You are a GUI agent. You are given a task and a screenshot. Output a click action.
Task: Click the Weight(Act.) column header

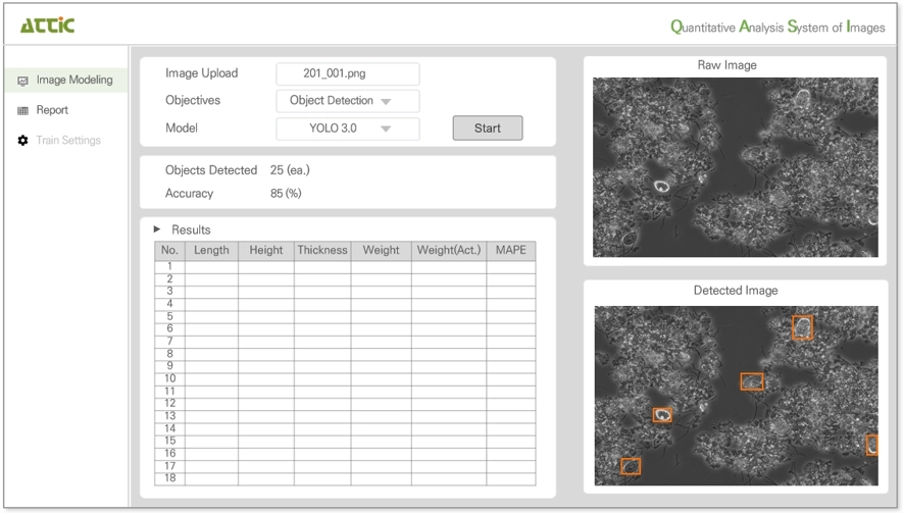click(449, 251)
